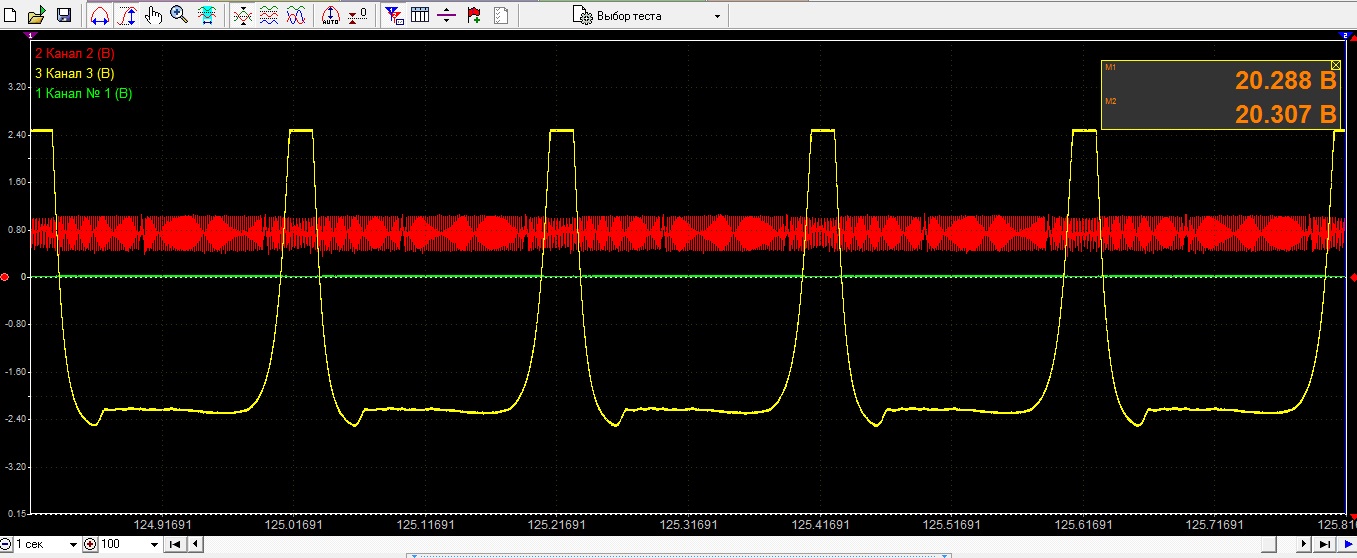The width and height of the screenshot is (1357, 558).
Task: Click the new document icon
Action: coord(11,15)
